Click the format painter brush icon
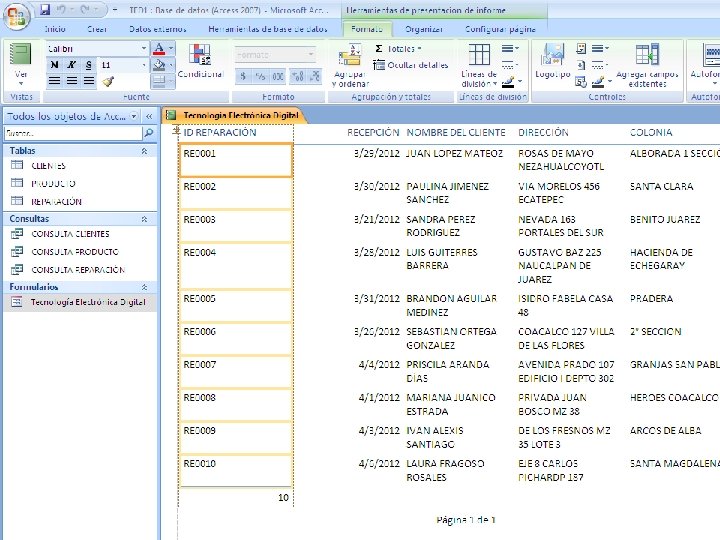Viewport: 720px width, 540px height. coord(108,81)
